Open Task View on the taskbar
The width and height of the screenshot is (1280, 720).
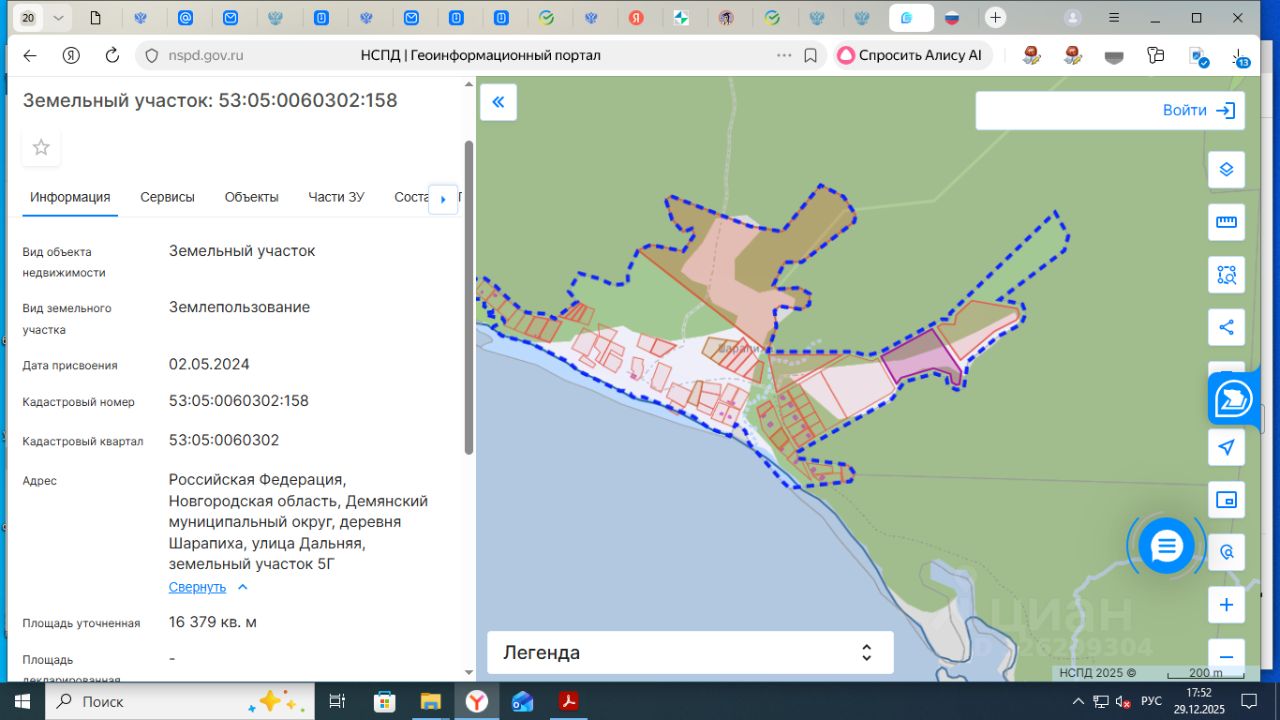(x=337, y=701)
